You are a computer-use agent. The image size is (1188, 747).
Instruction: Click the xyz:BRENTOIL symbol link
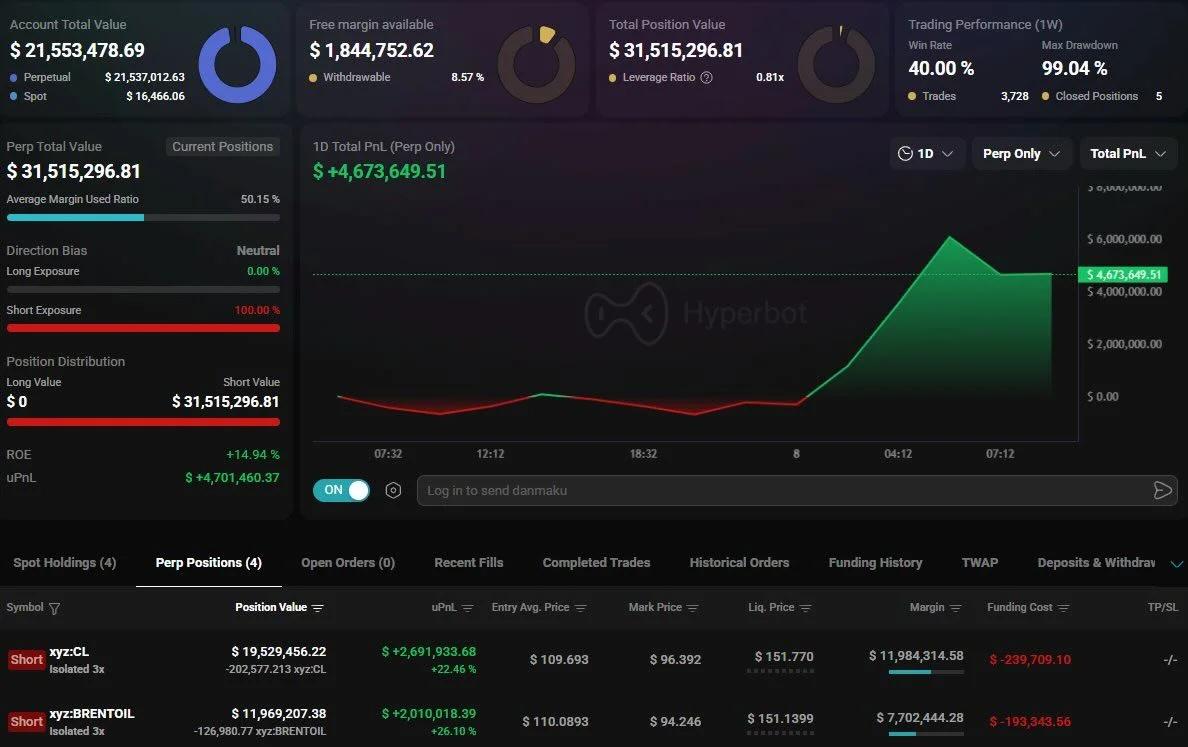92,714
